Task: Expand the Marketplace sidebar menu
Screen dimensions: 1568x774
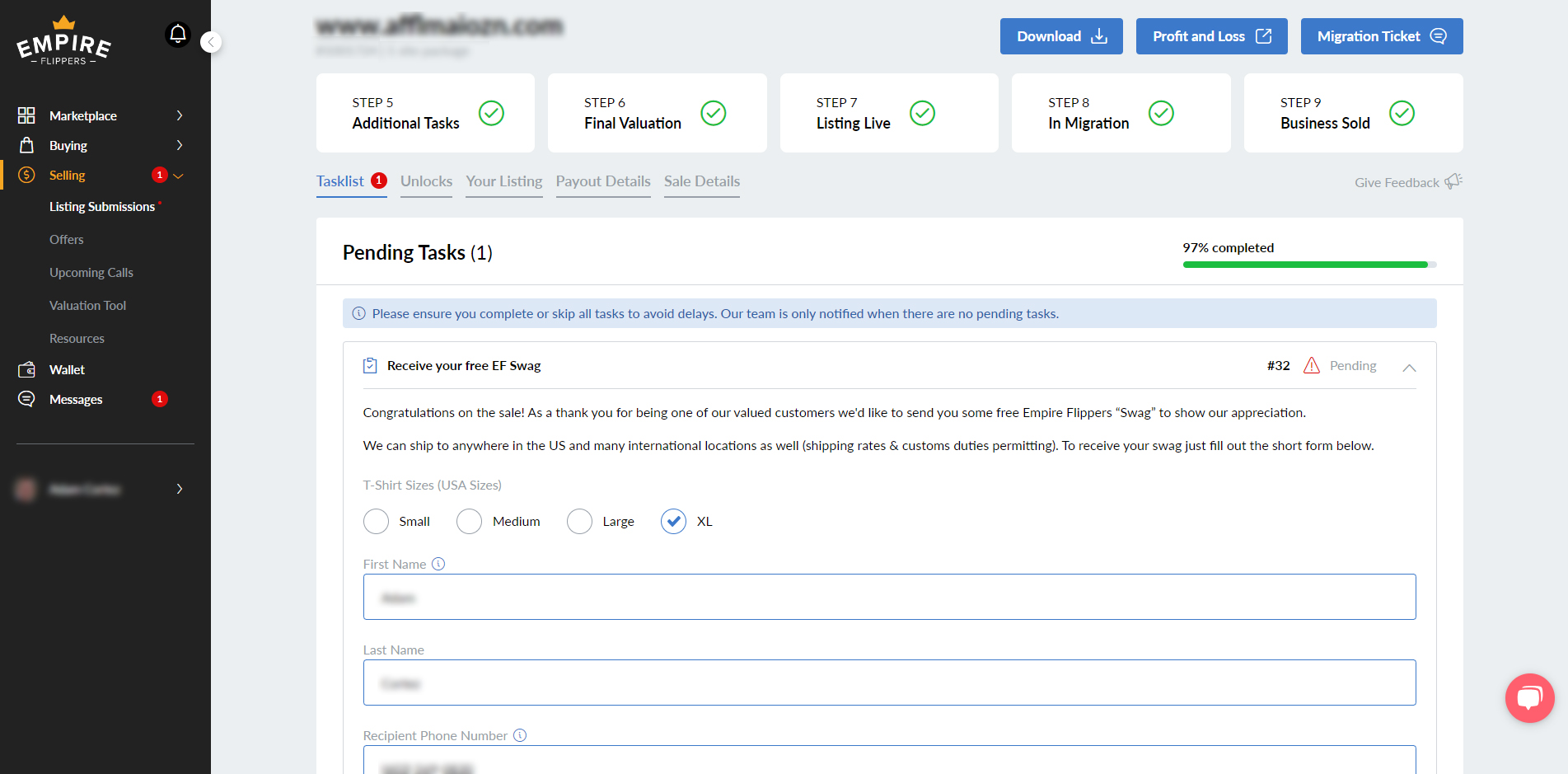Action: point(179,116)
